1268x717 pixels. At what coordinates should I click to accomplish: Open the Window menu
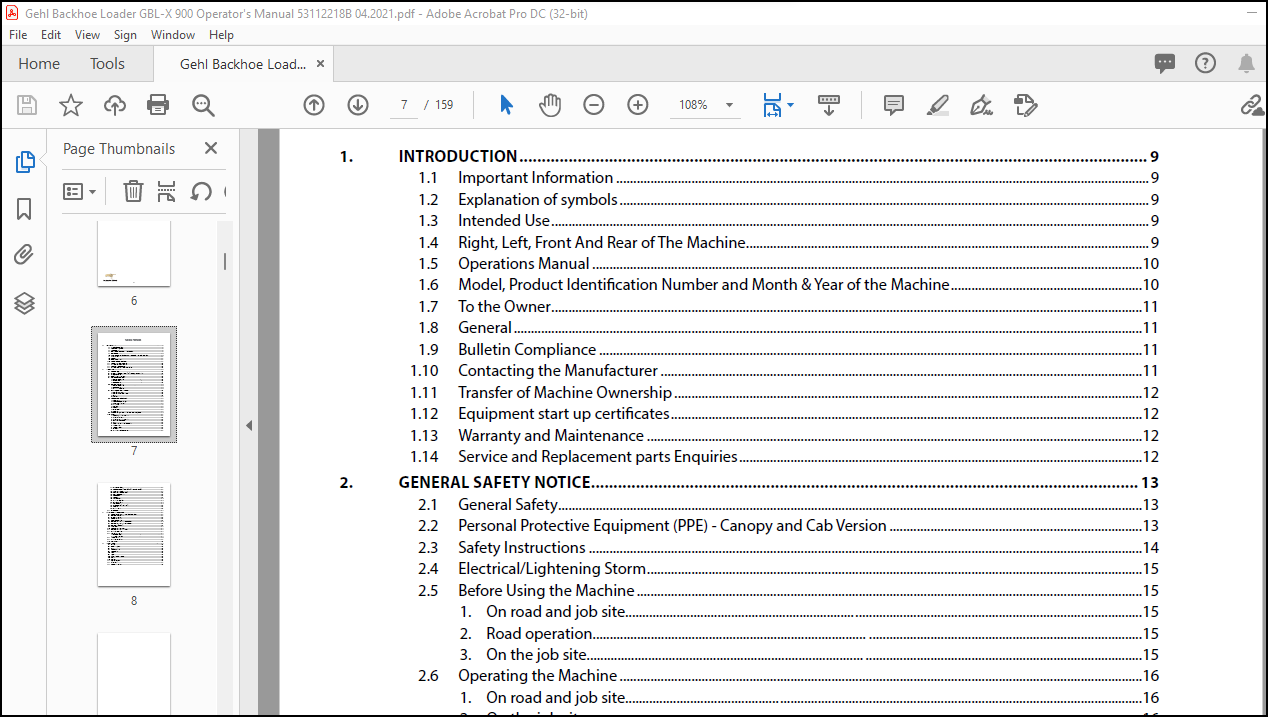coord(173,34)
